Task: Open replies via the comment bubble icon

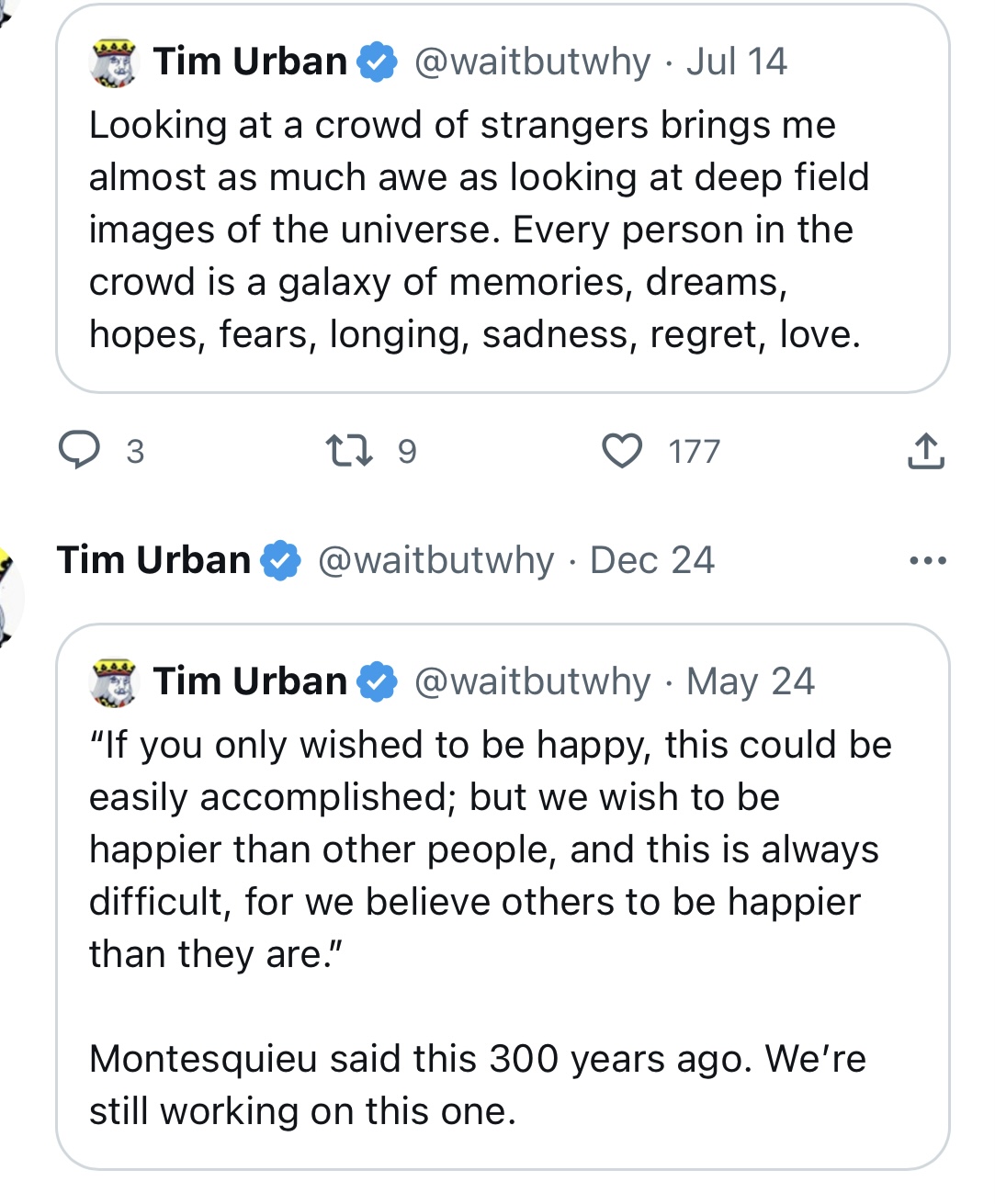Action: point(80,451)
